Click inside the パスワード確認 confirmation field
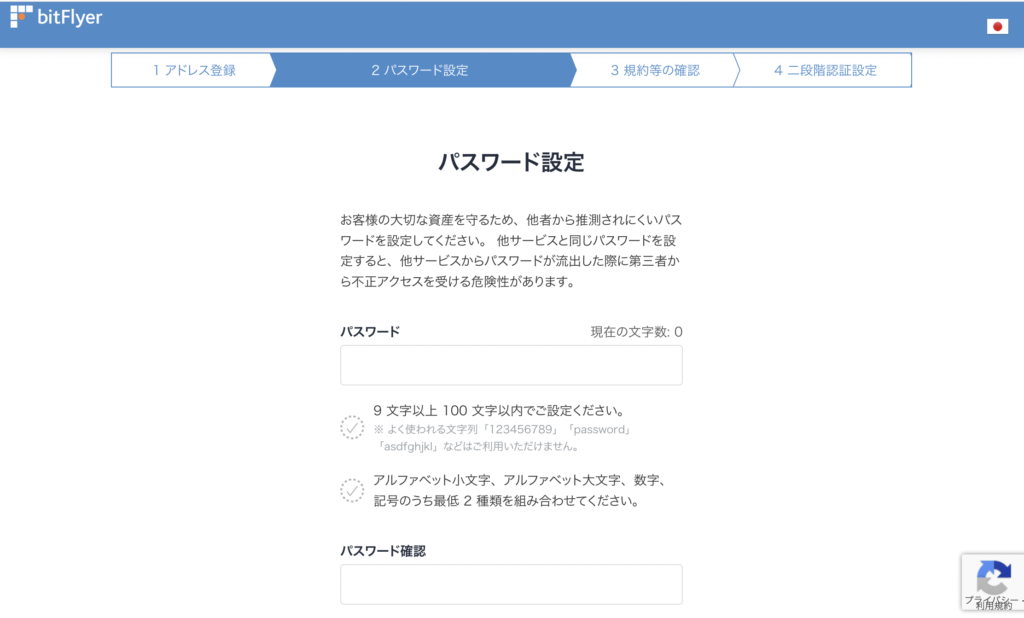Viewport: 1024px width, 618px height. [x=511, y=584]
